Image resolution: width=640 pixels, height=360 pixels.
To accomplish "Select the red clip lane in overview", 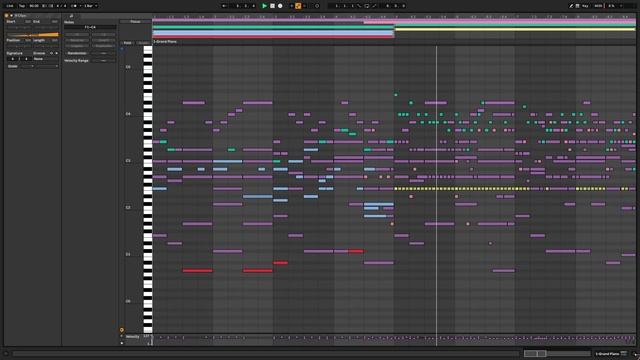I will click(x=273, y=36).
